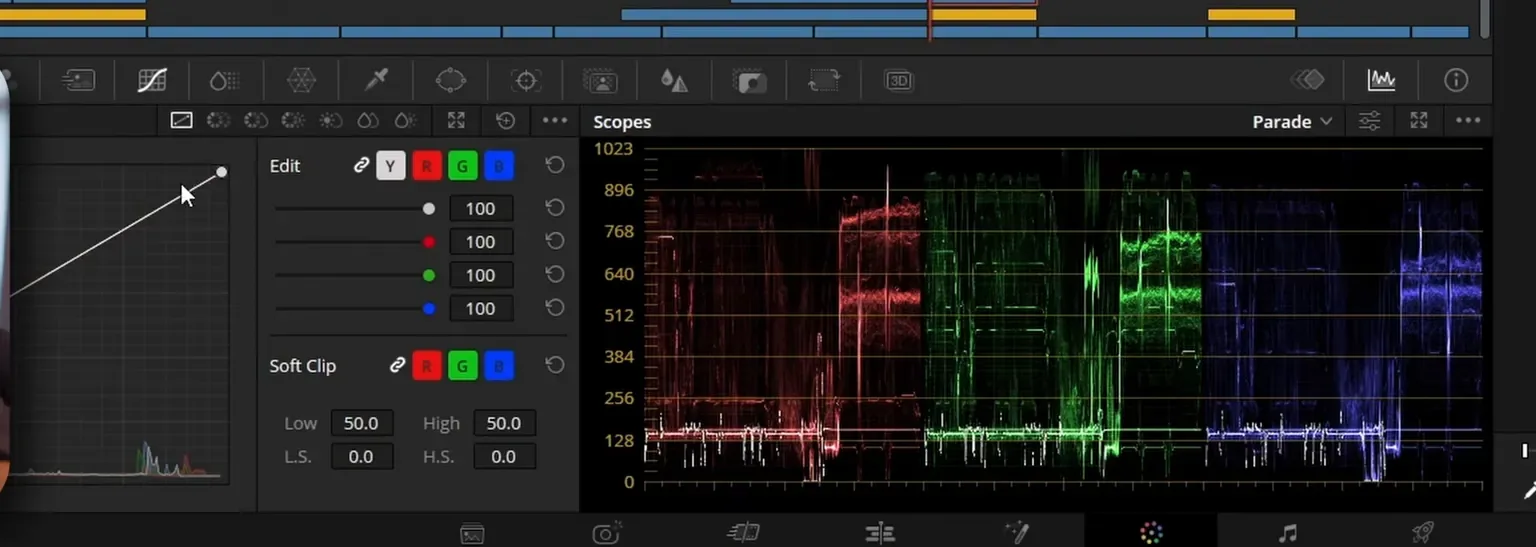
Task: Open the Curves palette
Action: tap(152, 80)
